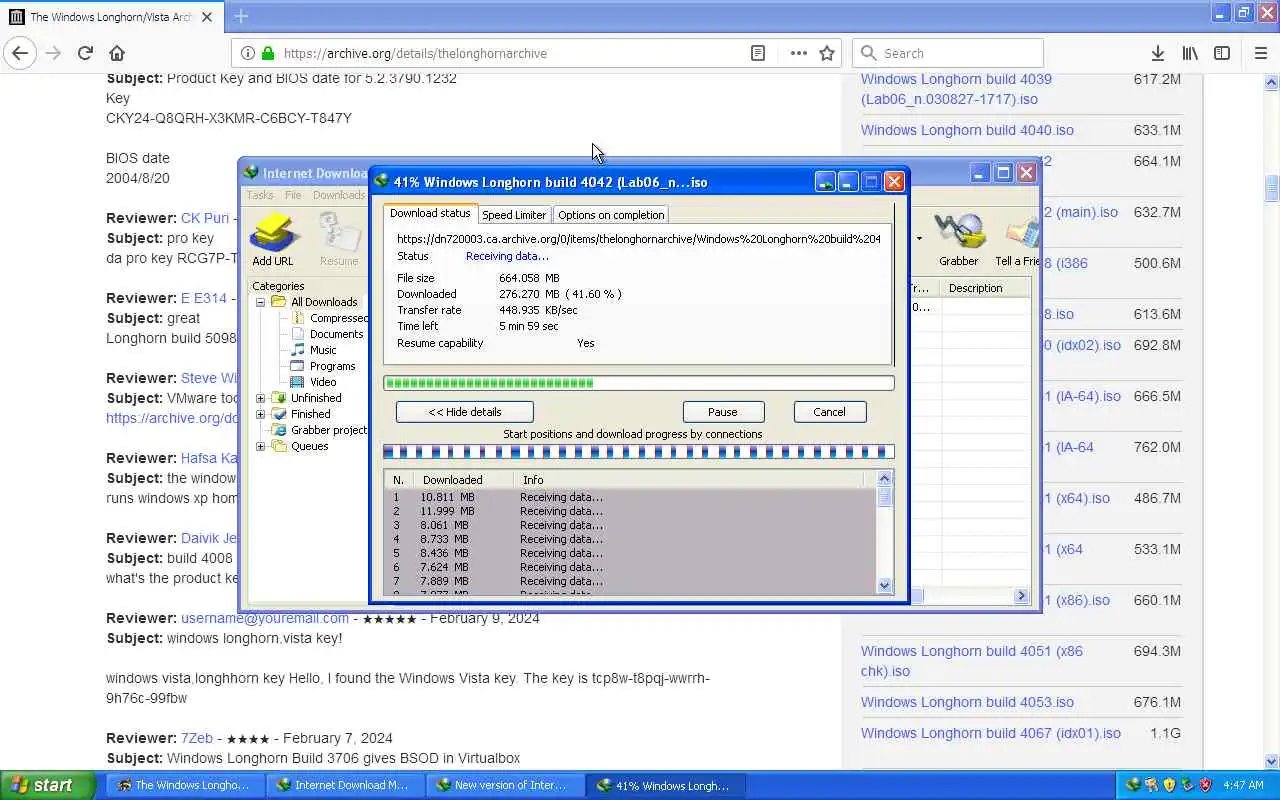The image size is (1280, 800).
Task: Click the Compressed category folder icon
Action: pyautogui.click(x=298, y=318)
